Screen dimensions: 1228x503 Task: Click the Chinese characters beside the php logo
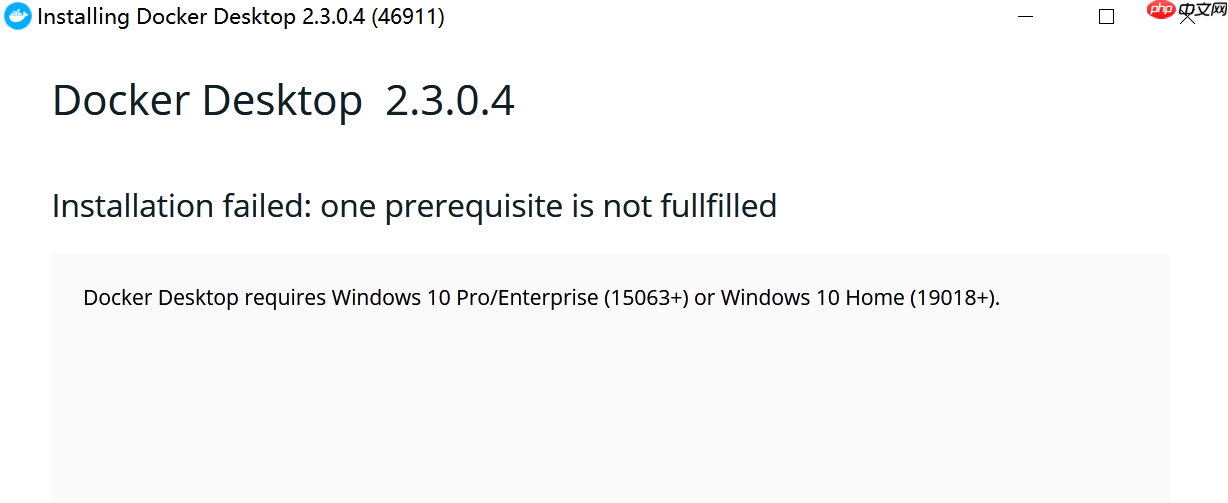(x=1195, y=11)
